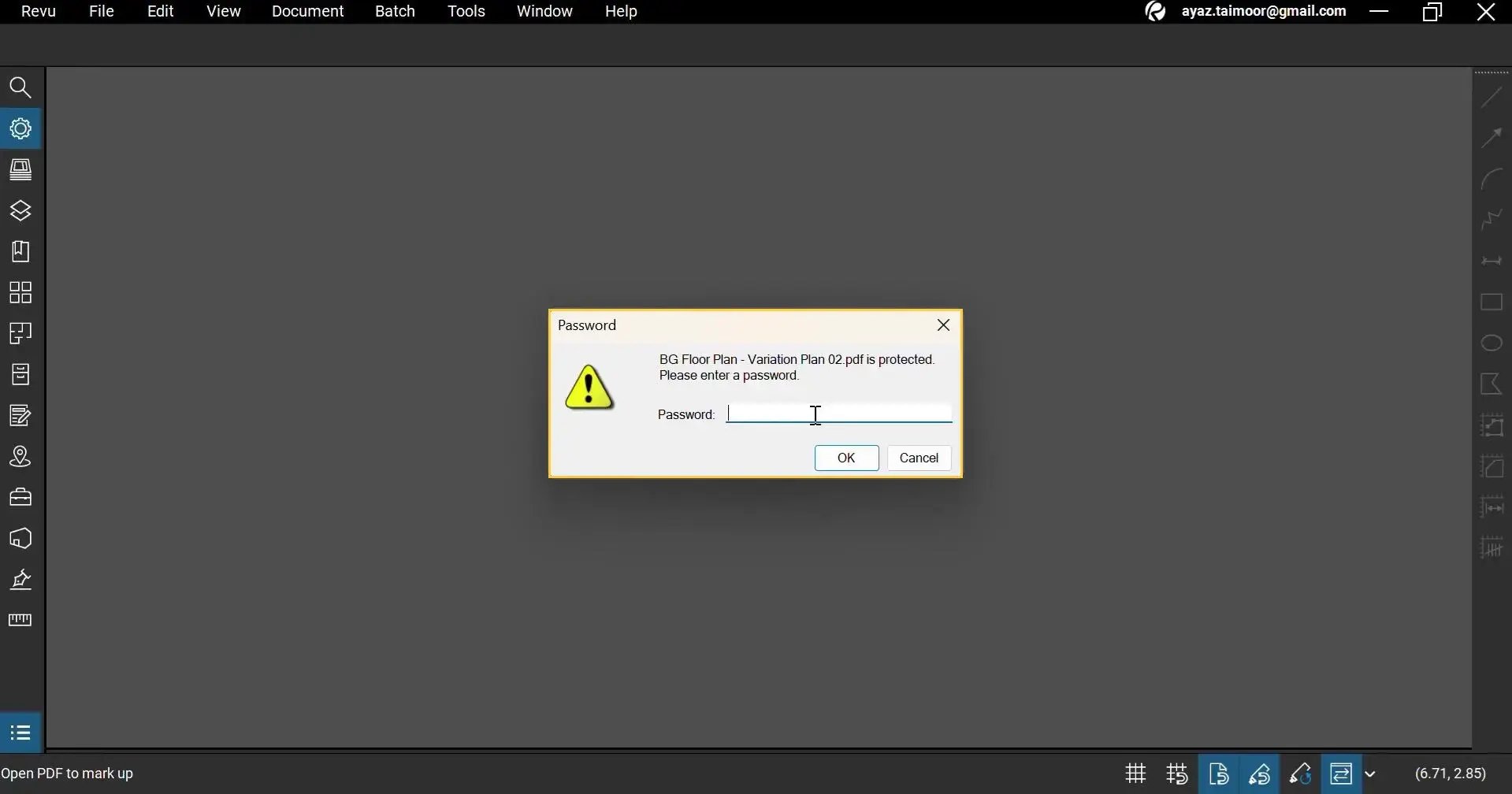This screenshot has height=794, width=1512.
Task: Select the Polyline tool on right toolbar
Action: point(1492,220)
